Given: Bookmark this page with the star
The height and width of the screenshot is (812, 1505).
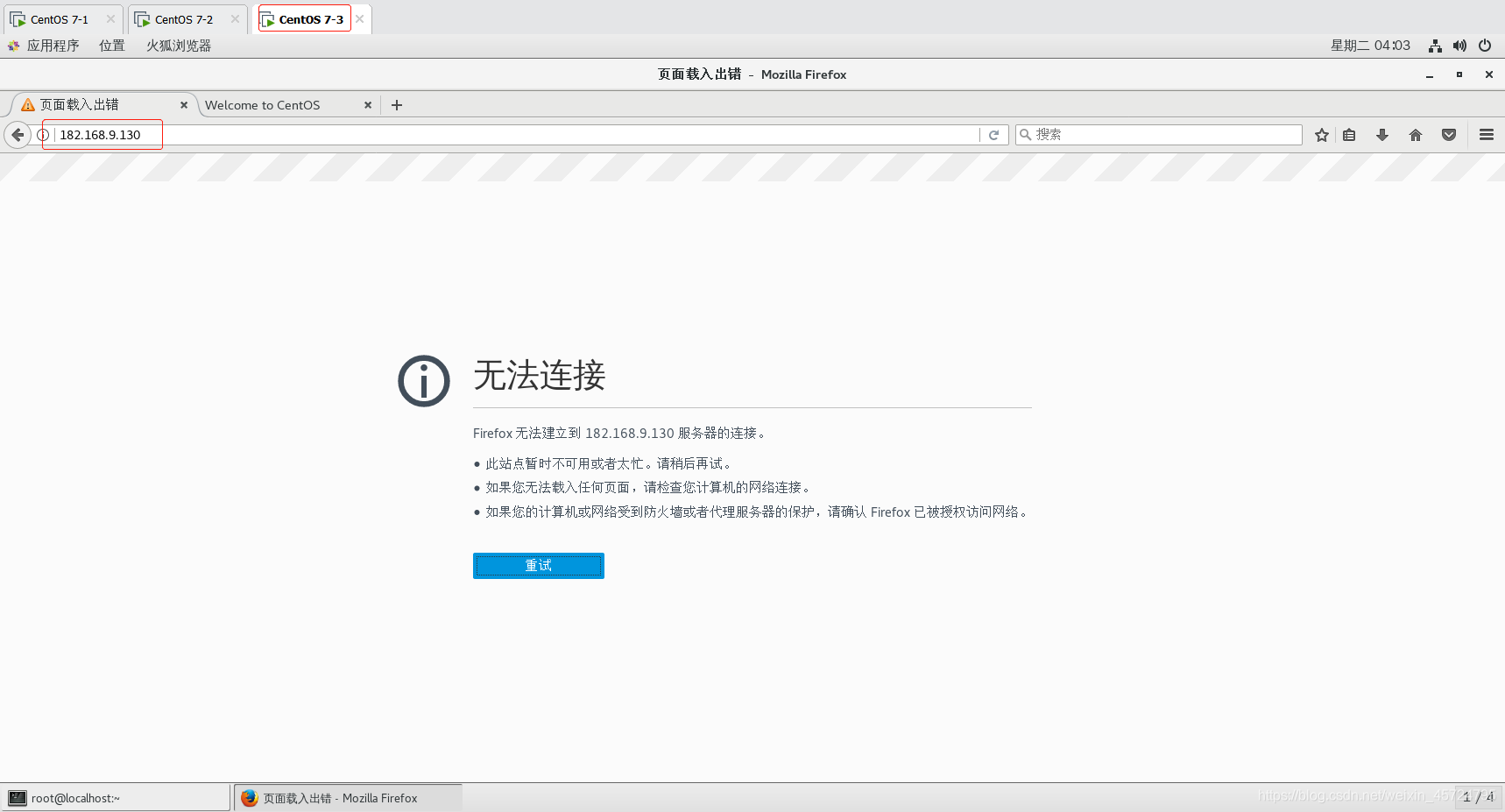Looking at the screenshot, I should 1321,135.
